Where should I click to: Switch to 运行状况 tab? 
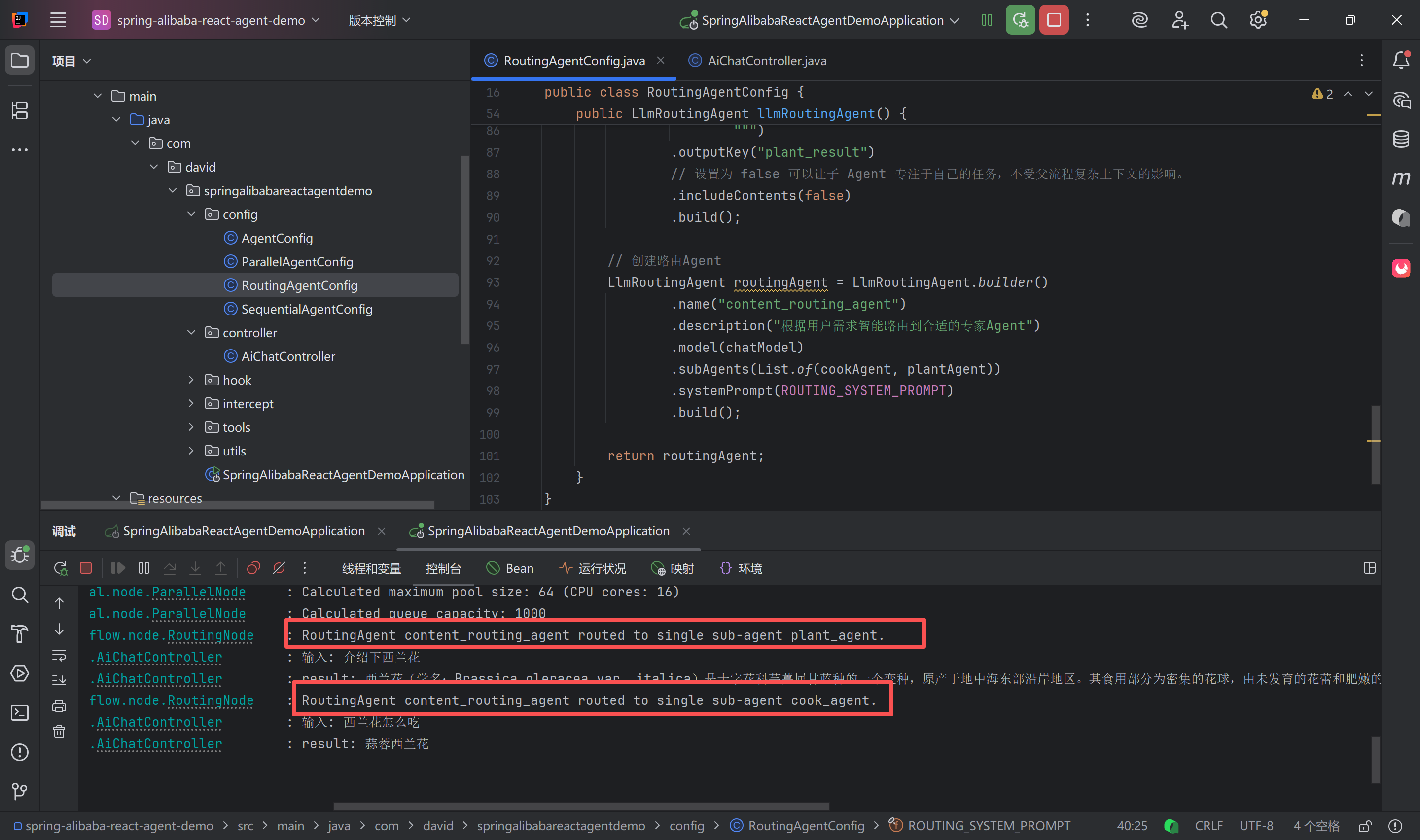pos(592,568)
